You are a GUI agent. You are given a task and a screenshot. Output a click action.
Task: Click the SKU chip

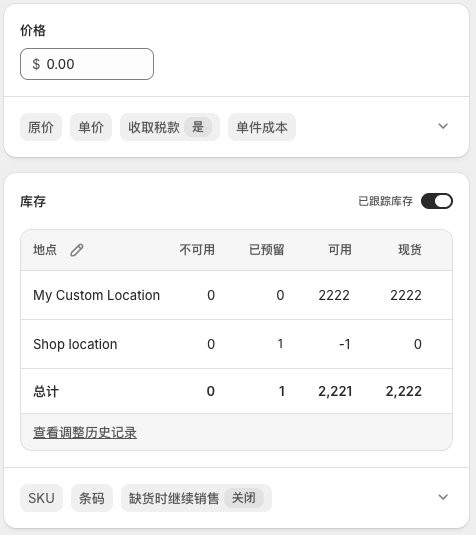click(41, 498)
